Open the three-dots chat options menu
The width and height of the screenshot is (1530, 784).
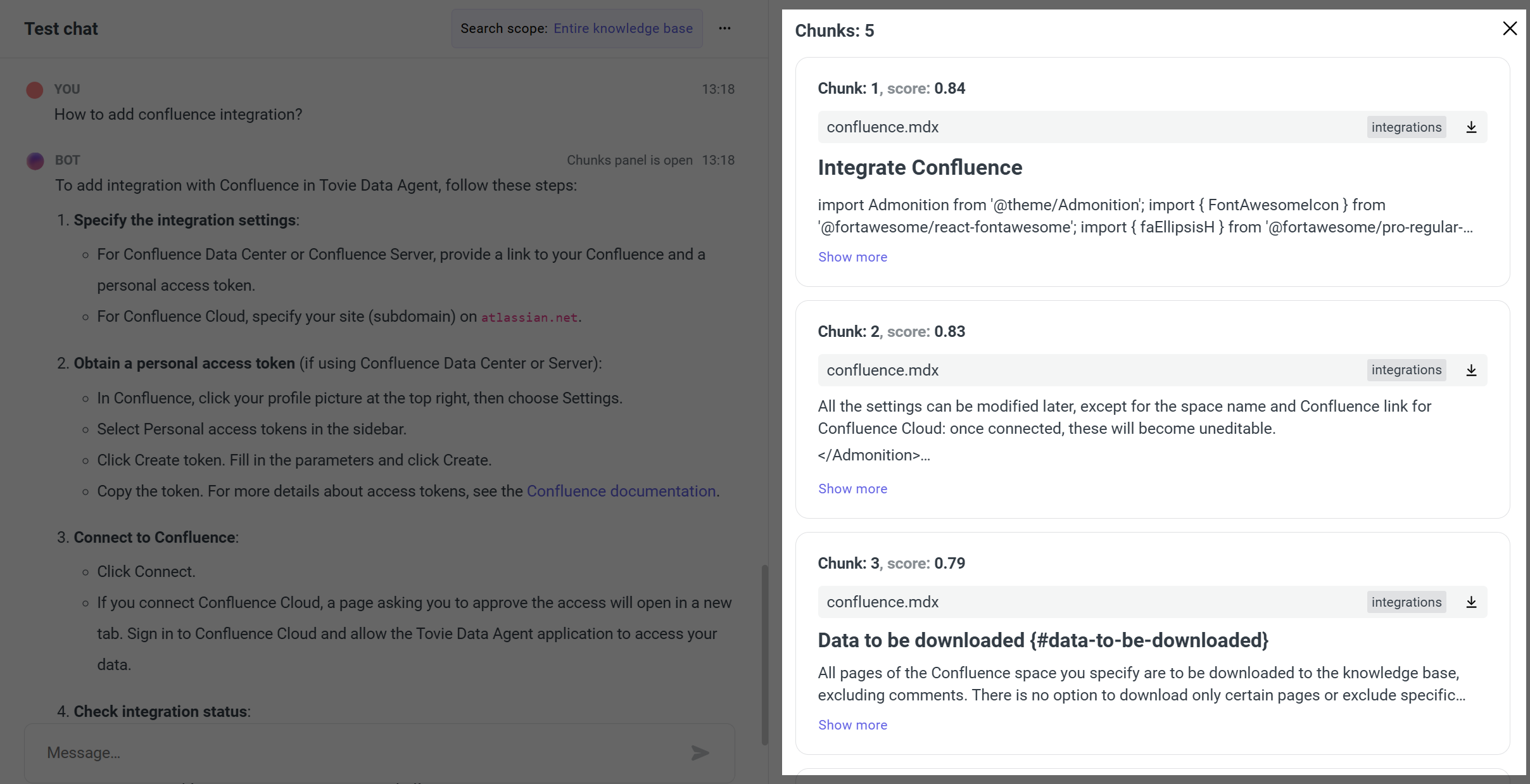pos(724,28)
